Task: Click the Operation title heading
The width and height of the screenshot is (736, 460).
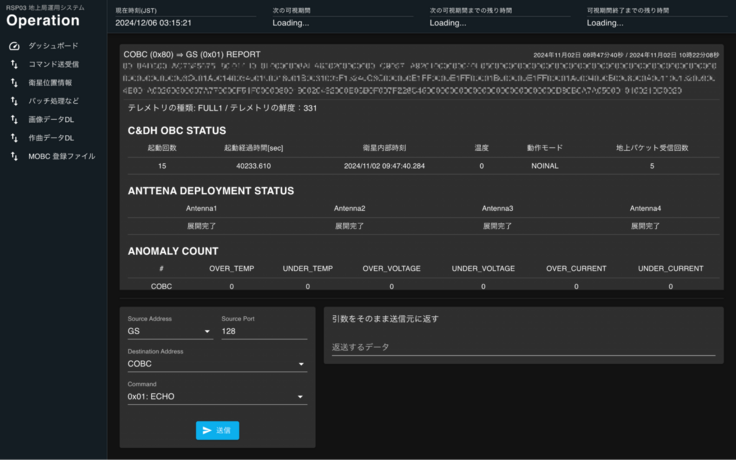Action: 43,21
